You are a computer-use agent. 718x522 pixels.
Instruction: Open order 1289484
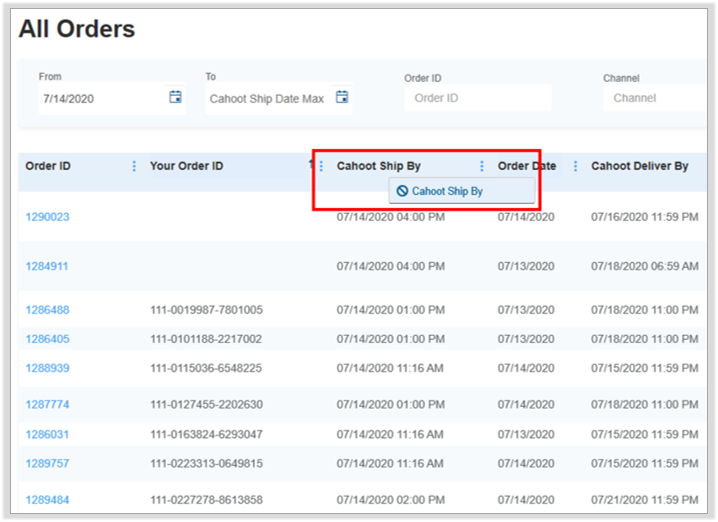tap(47, 500)
